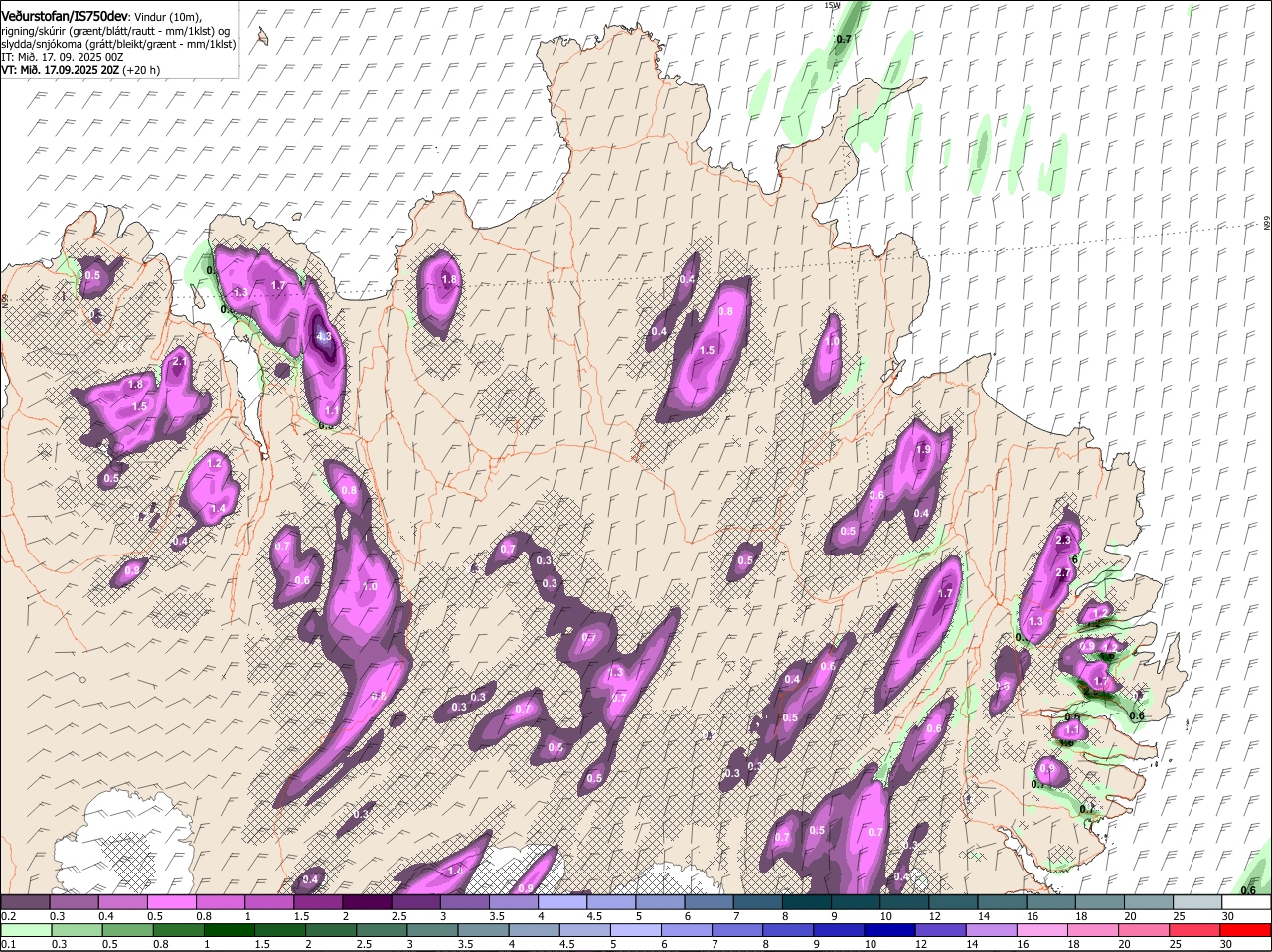The image size is (1272, 952).
Task: Pick the red 30 swatch in green-to-red legend
Action: pos(1247,930)
